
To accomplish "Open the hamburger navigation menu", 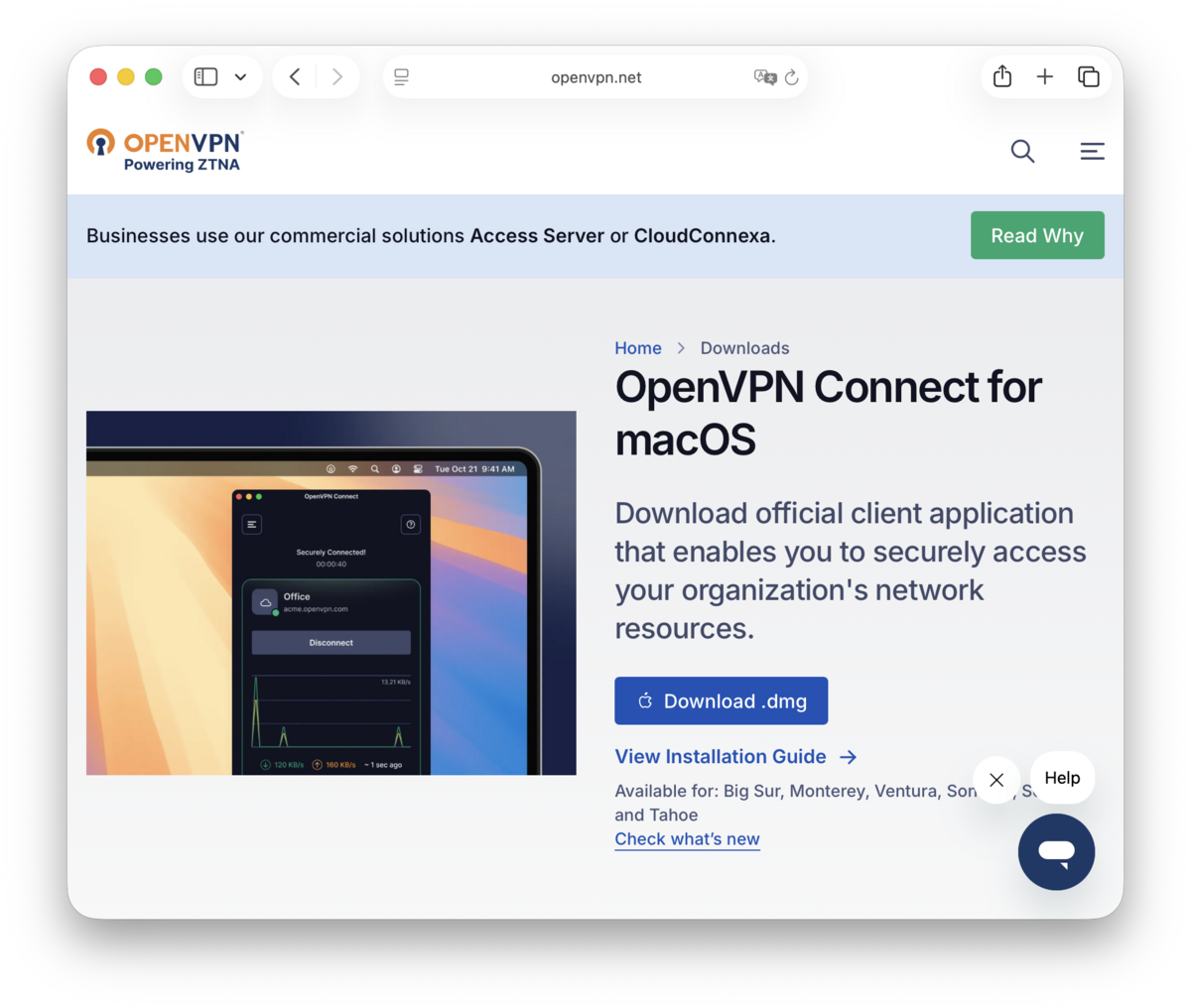I will click(x=1092, y=151).
